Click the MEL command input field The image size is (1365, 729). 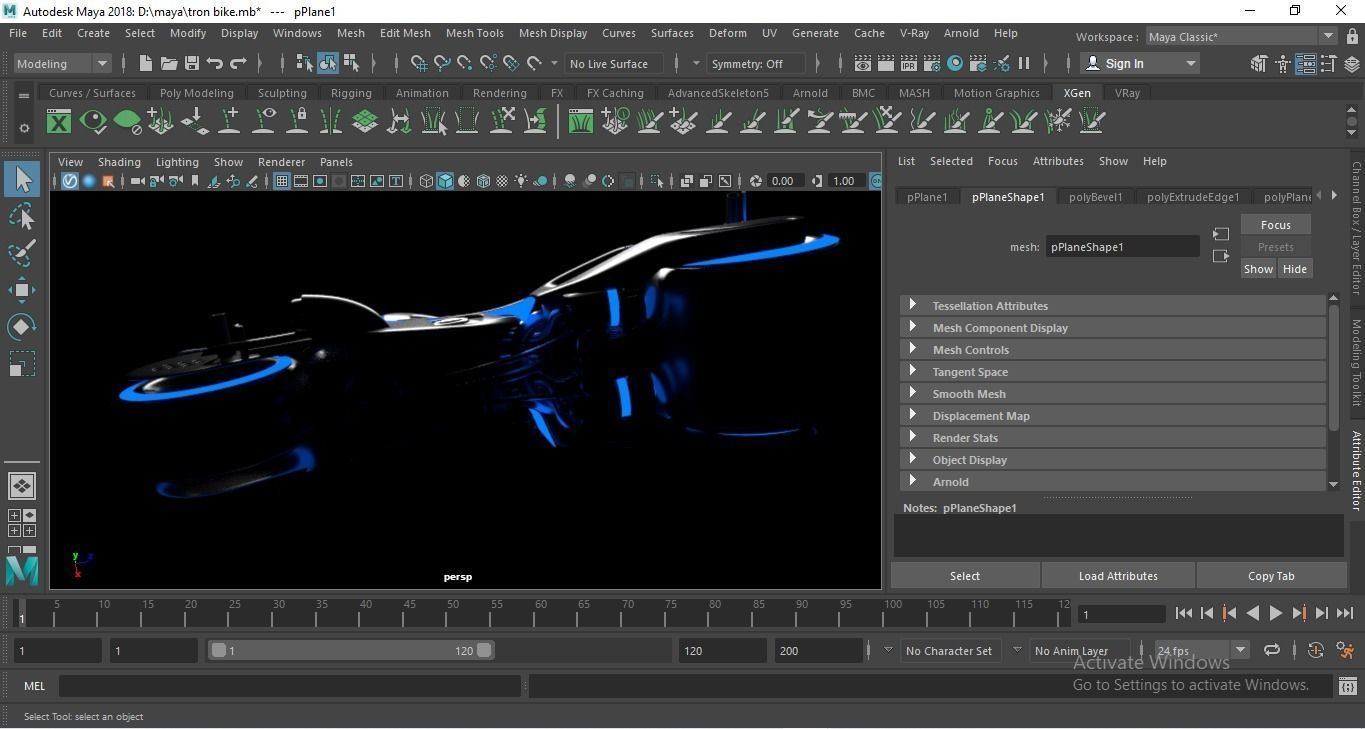pos(290,686)
